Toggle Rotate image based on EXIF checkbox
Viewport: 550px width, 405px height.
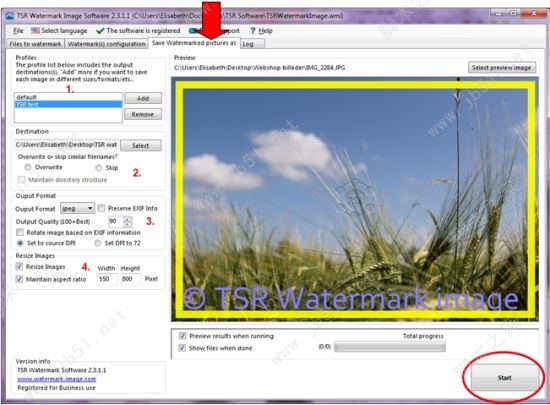coord(20,232)
